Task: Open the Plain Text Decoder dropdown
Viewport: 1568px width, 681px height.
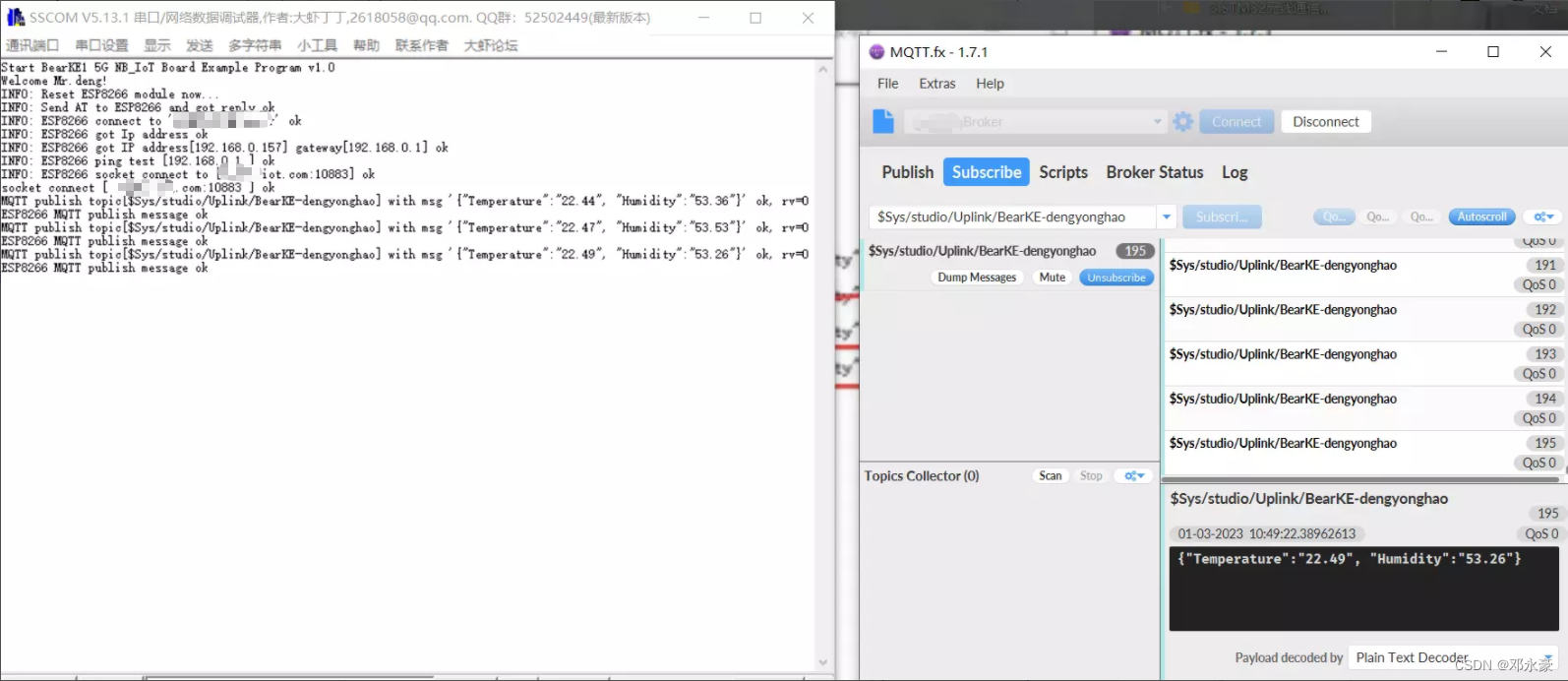Action: (x=1453, y=657)
